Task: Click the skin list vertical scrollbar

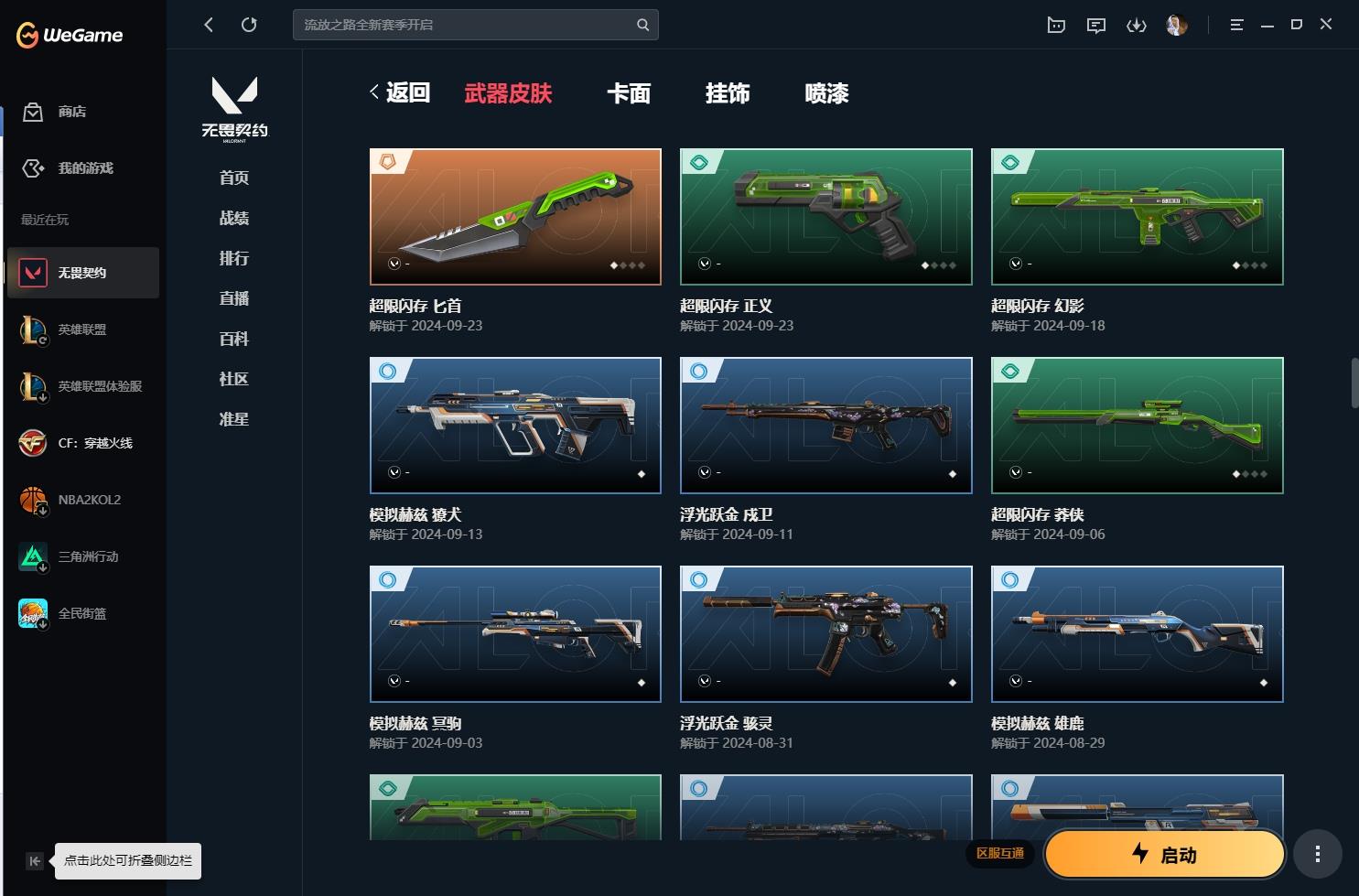Action: point(1354,383)
